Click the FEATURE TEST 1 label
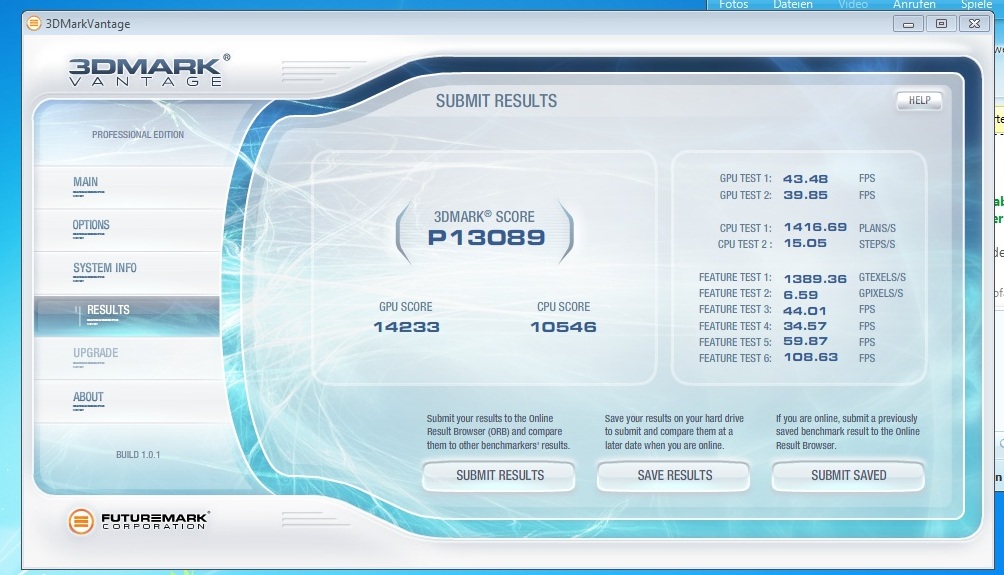 click(734, 278)
